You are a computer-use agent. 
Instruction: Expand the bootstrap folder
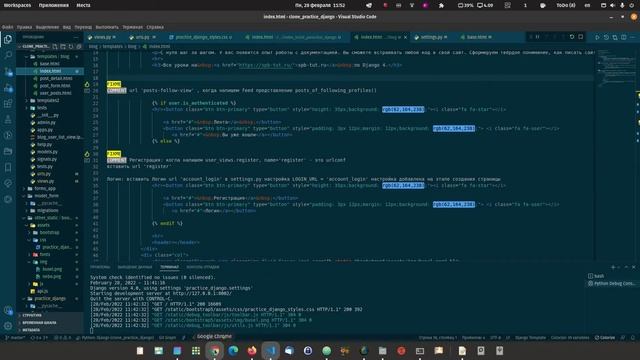[49, 233]
